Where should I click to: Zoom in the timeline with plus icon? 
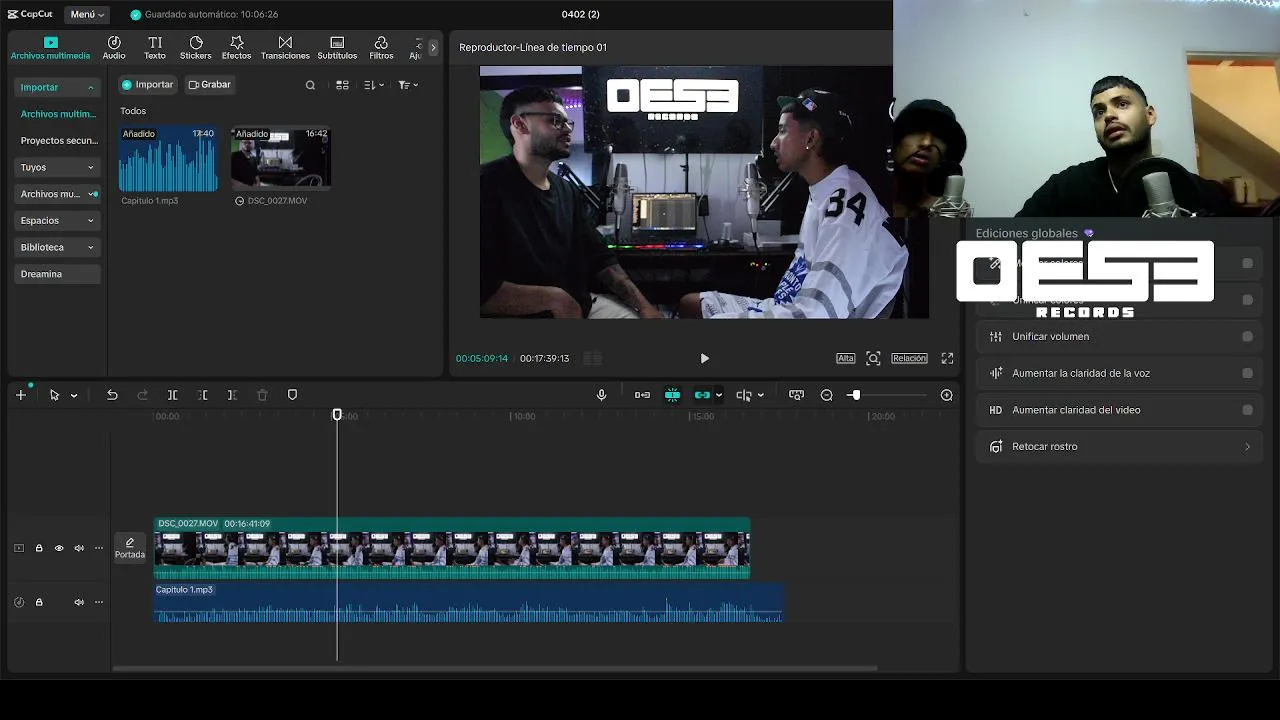pos(946,395)
